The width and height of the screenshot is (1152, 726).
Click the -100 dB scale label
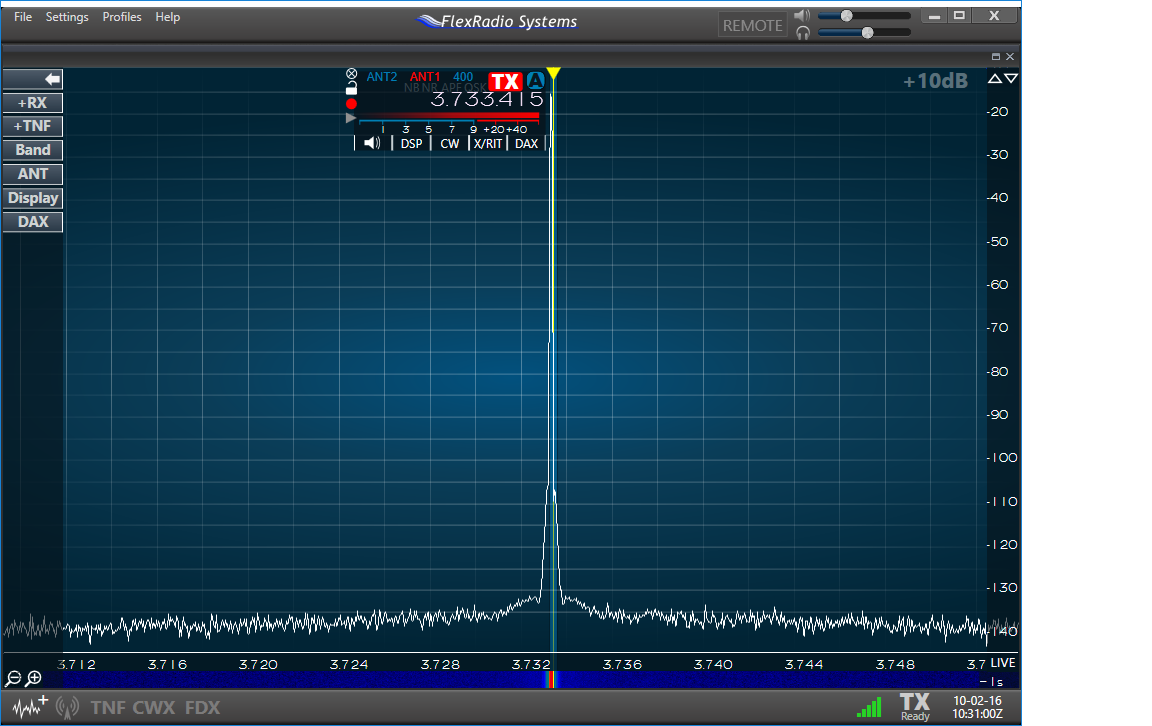1001,458
